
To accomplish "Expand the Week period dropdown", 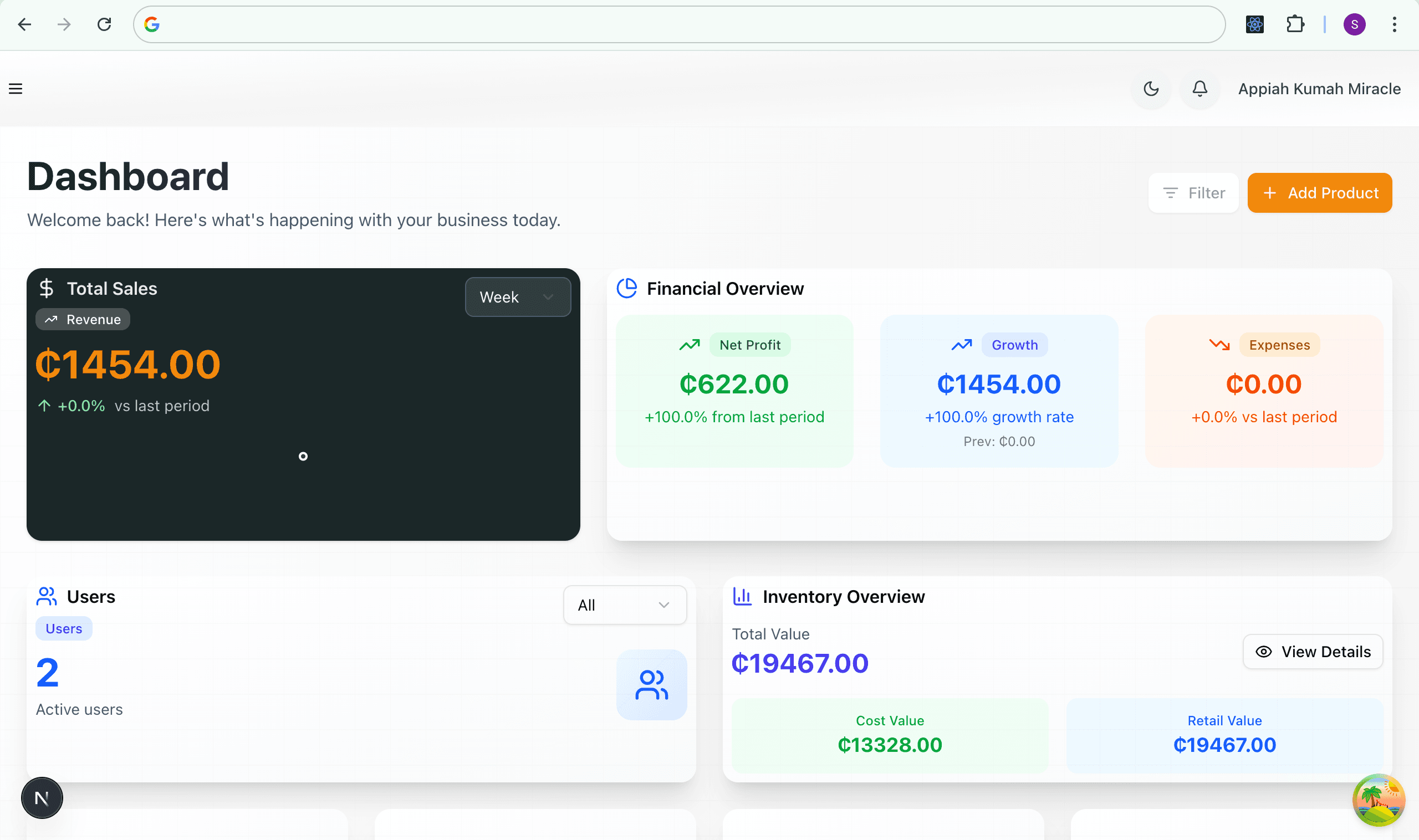I will [x=518, y=297].
